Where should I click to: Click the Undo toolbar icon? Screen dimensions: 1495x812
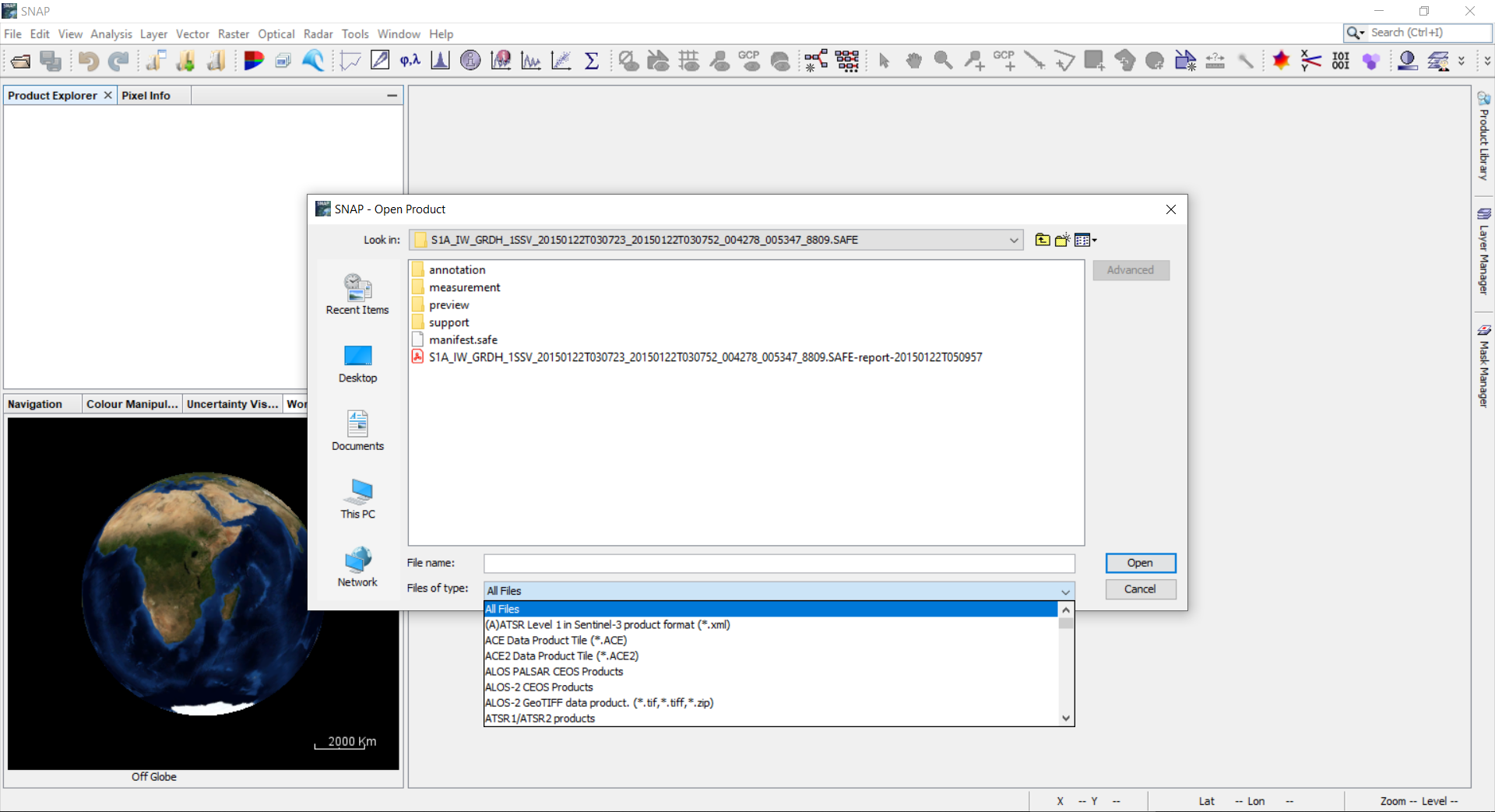click(88, 61)
